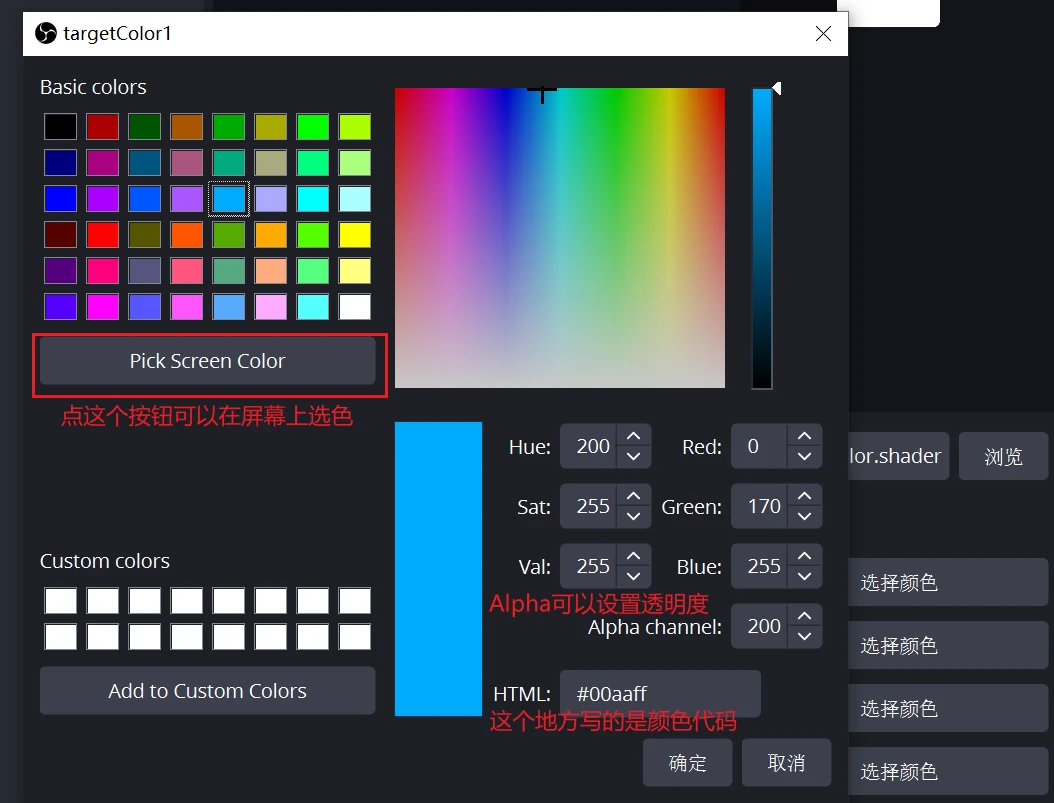Screen dimensions: 1054x803
Task: Select the magenta swatch in bottom row
Action: [x=103, y=306]
